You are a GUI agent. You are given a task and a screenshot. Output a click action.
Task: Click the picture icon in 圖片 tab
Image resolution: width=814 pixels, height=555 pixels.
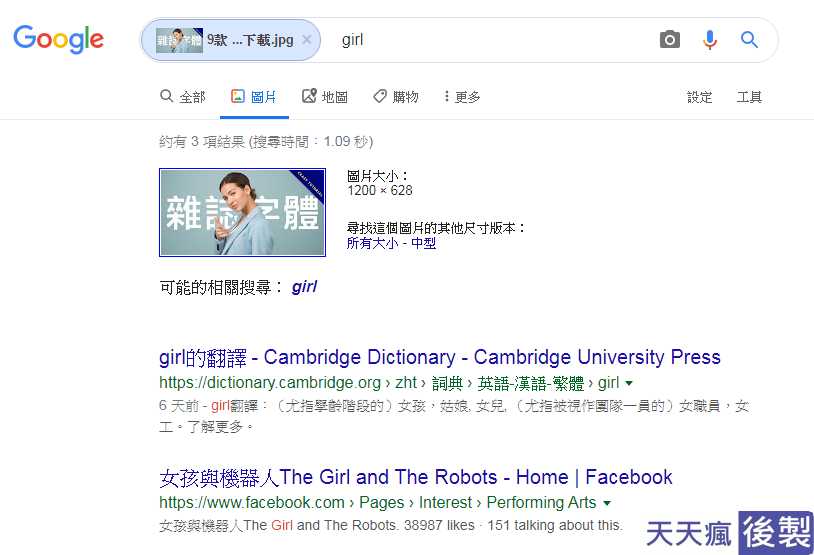[x=238, y=96]
